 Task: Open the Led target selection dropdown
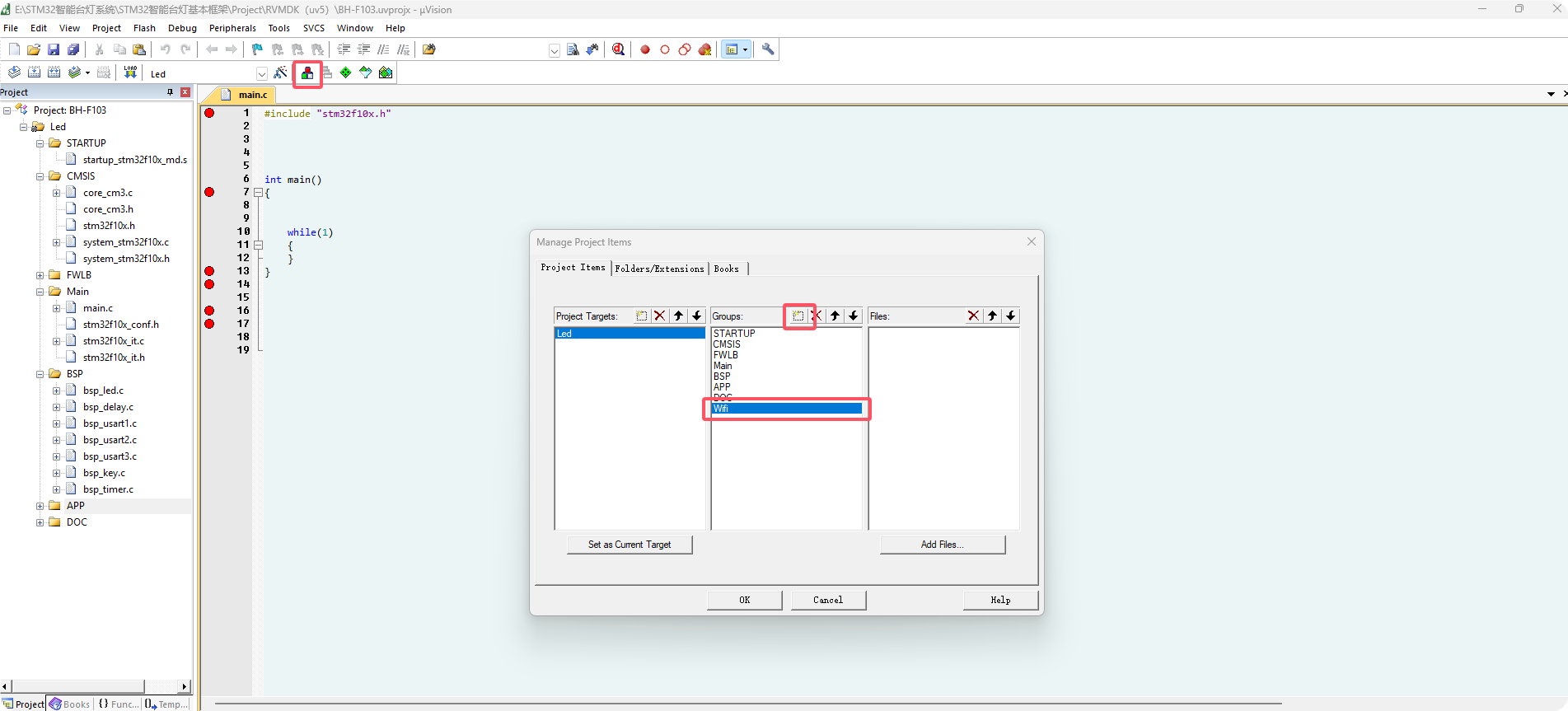coord(261,74)
